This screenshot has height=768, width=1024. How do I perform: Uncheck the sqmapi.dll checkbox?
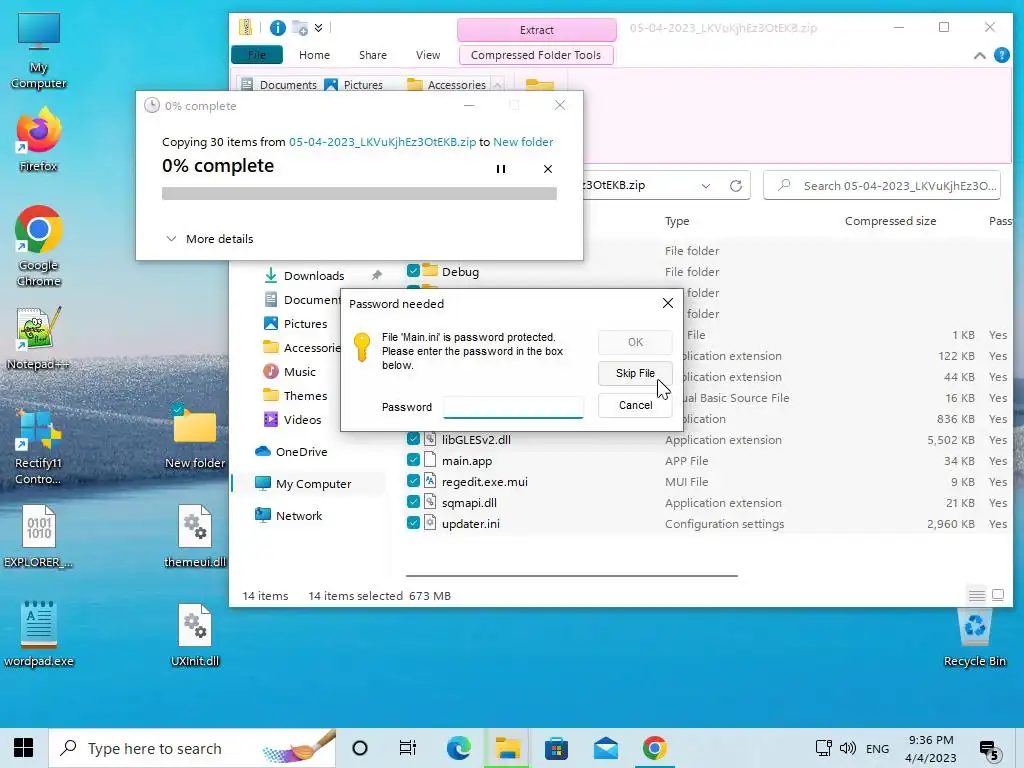tap(413, 502)
